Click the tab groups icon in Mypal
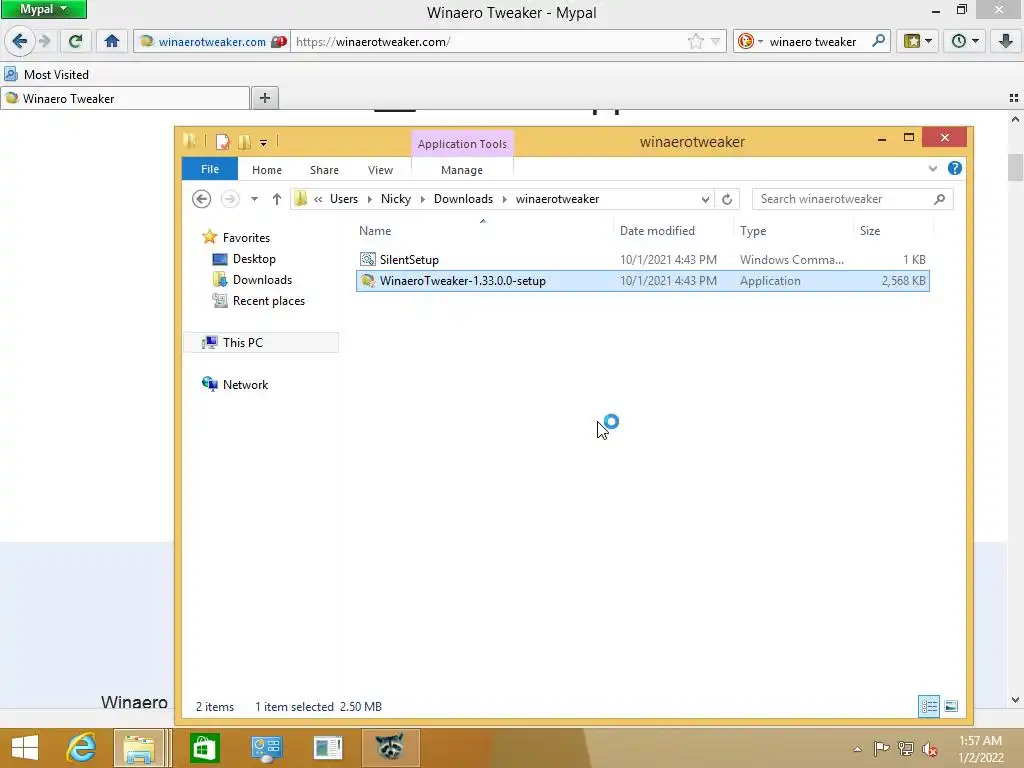 (1014, 98)
